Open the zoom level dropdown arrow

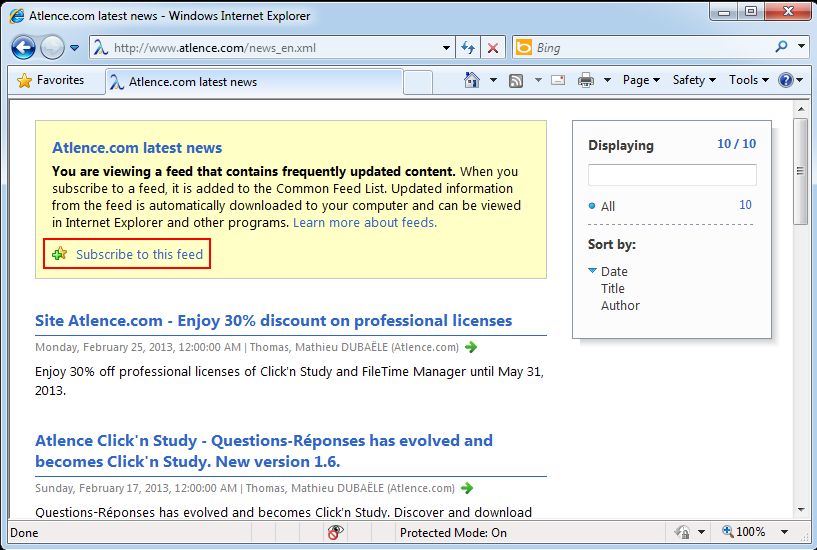pos(784,532)
